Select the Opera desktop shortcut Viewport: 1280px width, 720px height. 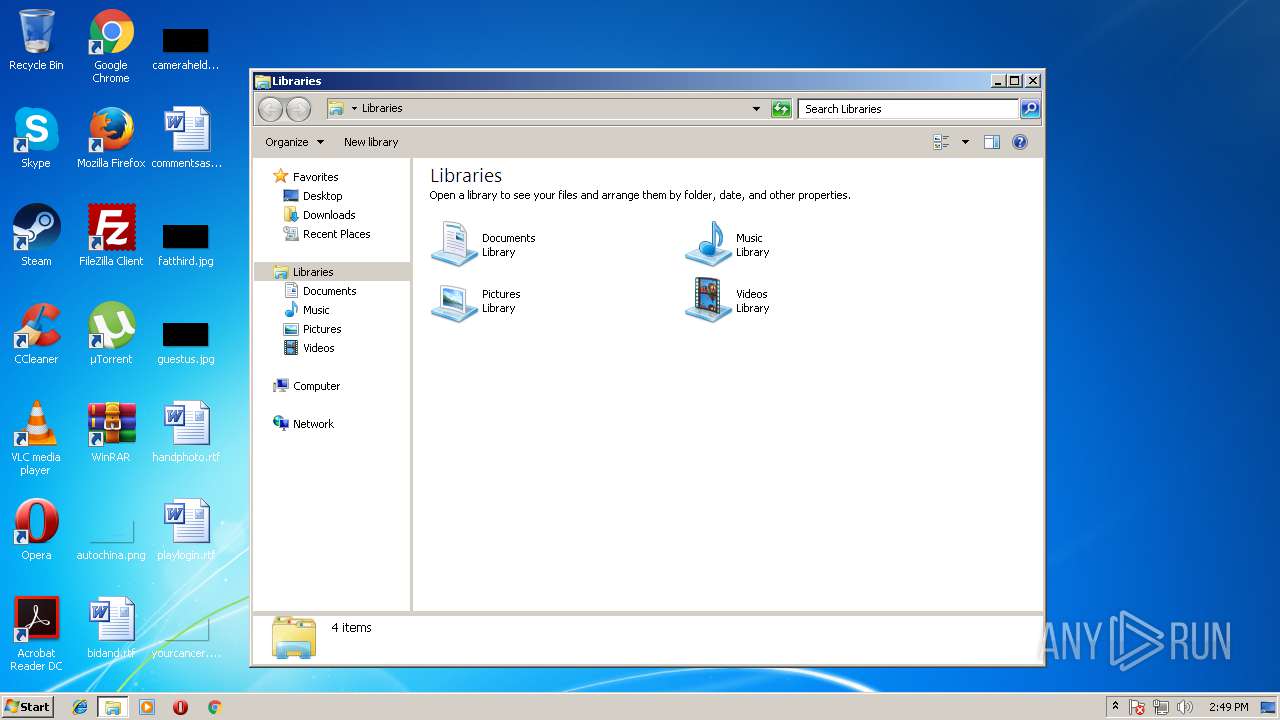point(36,530)
